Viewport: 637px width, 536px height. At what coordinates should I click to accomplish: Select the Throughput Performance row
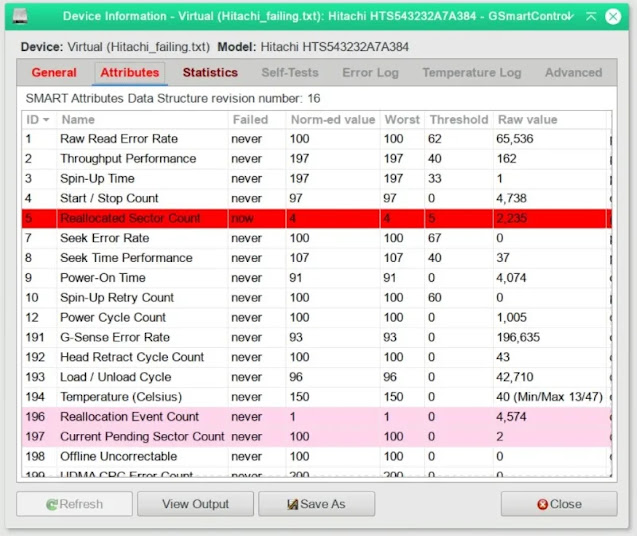pos(316,159)
